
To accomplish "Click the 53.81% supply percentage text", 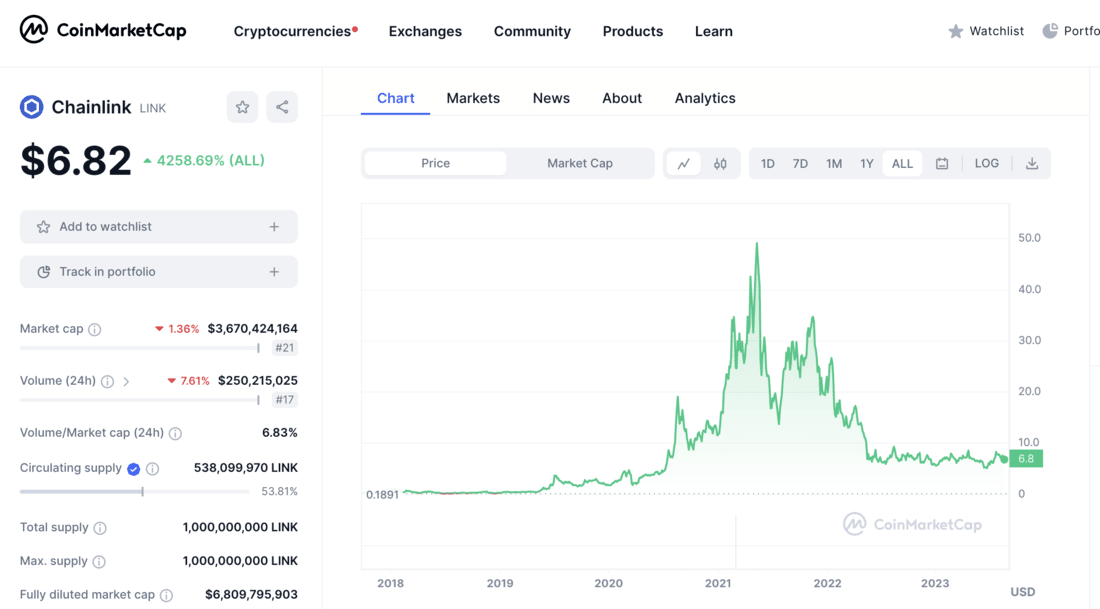I will 279,491.
